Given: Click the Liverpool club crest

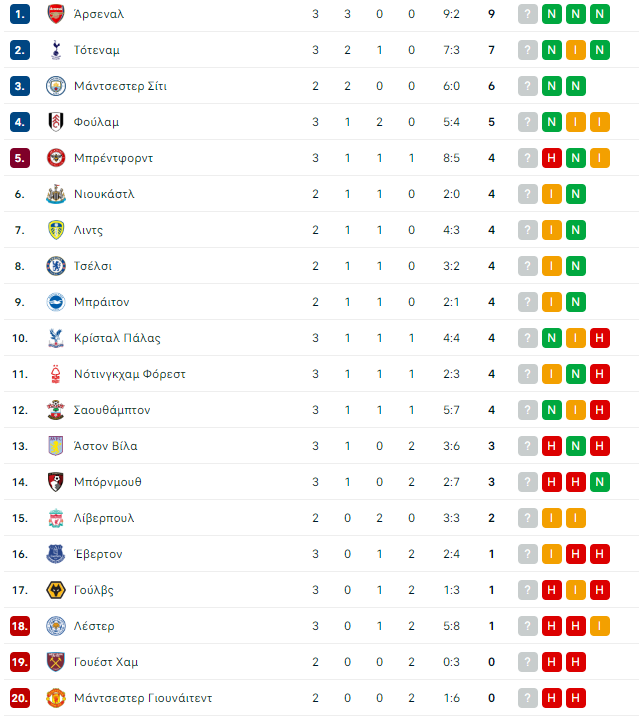Looking at the screenshot, I should [56, 518].
